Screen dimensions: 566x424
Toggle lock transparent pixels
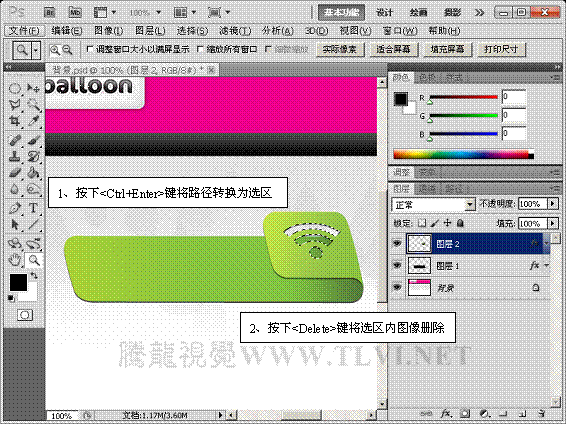tap(422, 223)
